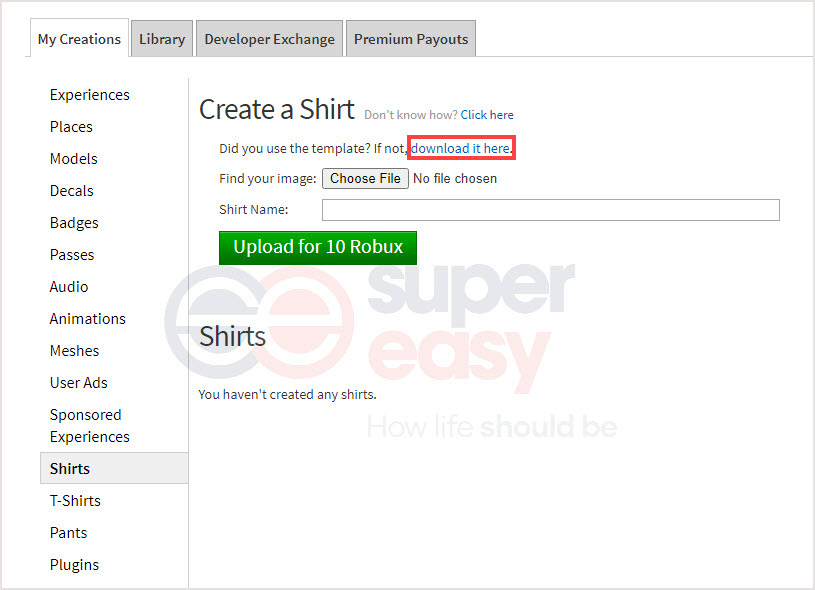815x590 pixels.
Task: Click the 'Create a Shirt' heading
Action: 277,110
